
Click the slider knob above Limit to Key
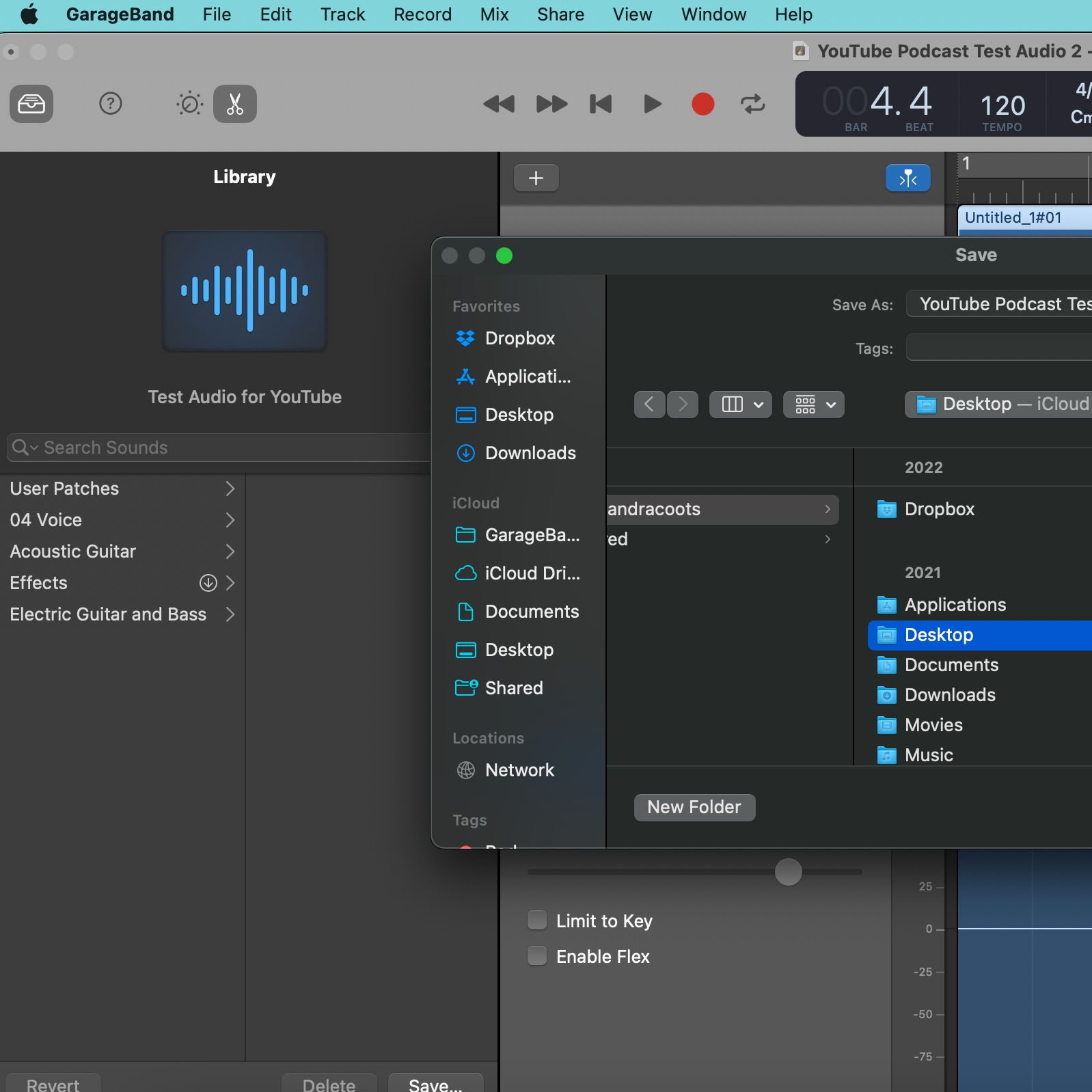pos(788,872)
